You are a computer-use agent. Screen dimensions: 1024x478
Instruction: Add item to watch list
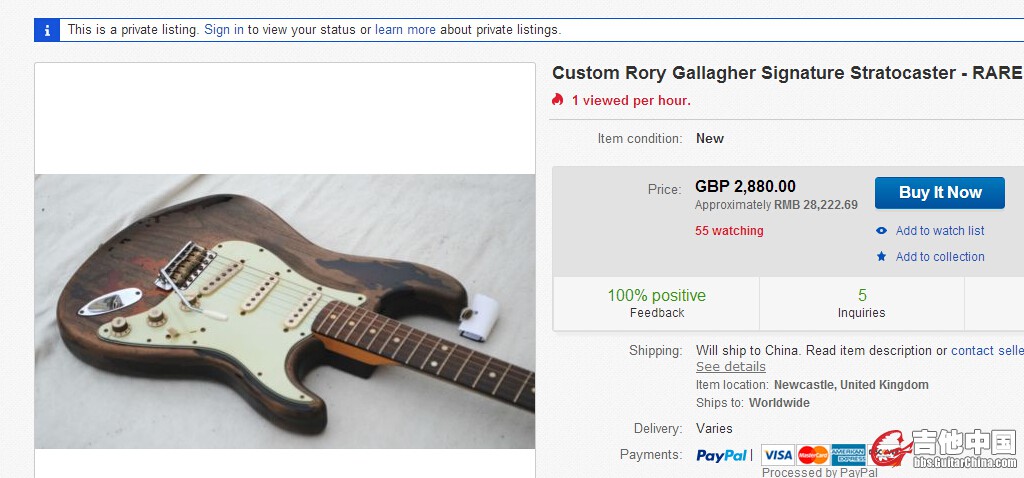[940, 231]
